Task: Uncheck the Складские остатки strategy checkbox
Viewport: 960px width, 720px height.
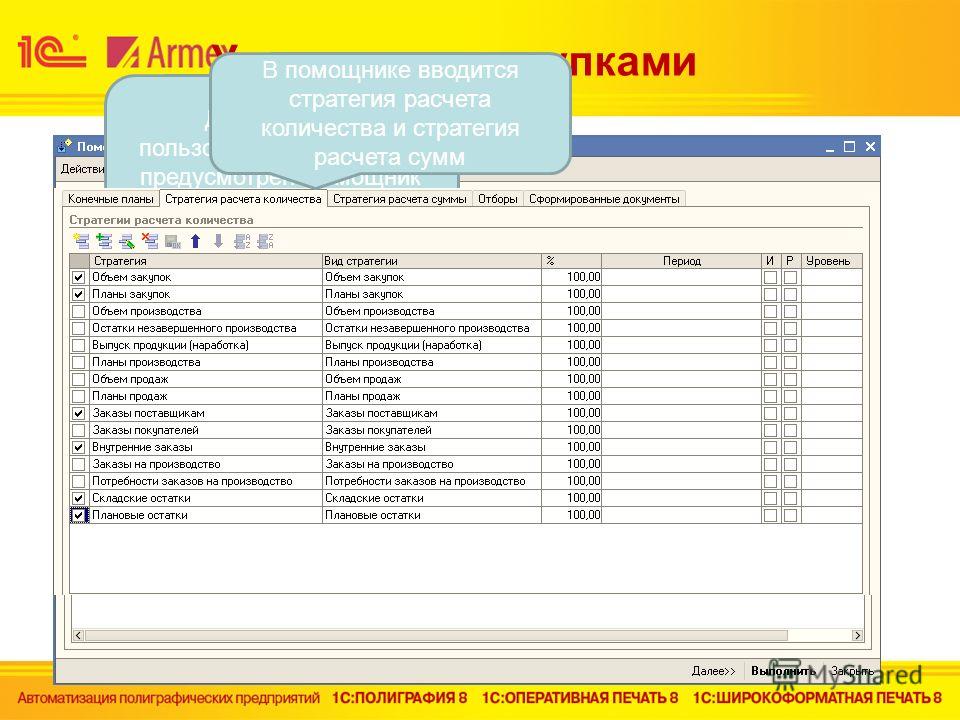Action: coord(78,498)
